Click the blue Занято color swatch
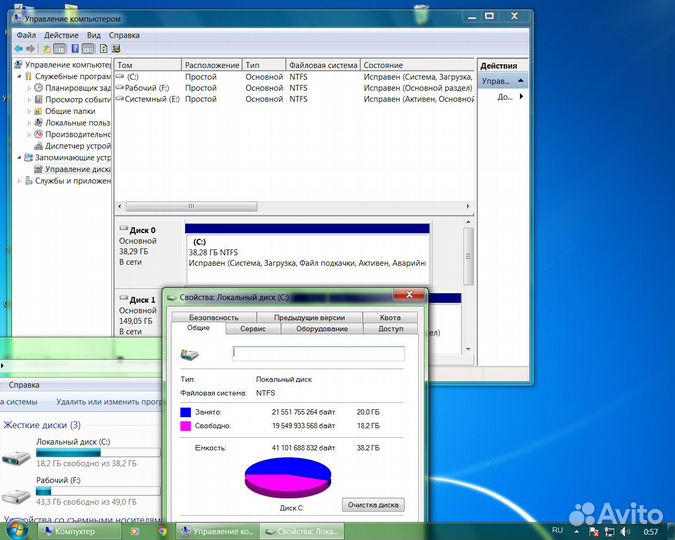The width and height of the screenshot is (675, 540). click(x=186, y=412)
